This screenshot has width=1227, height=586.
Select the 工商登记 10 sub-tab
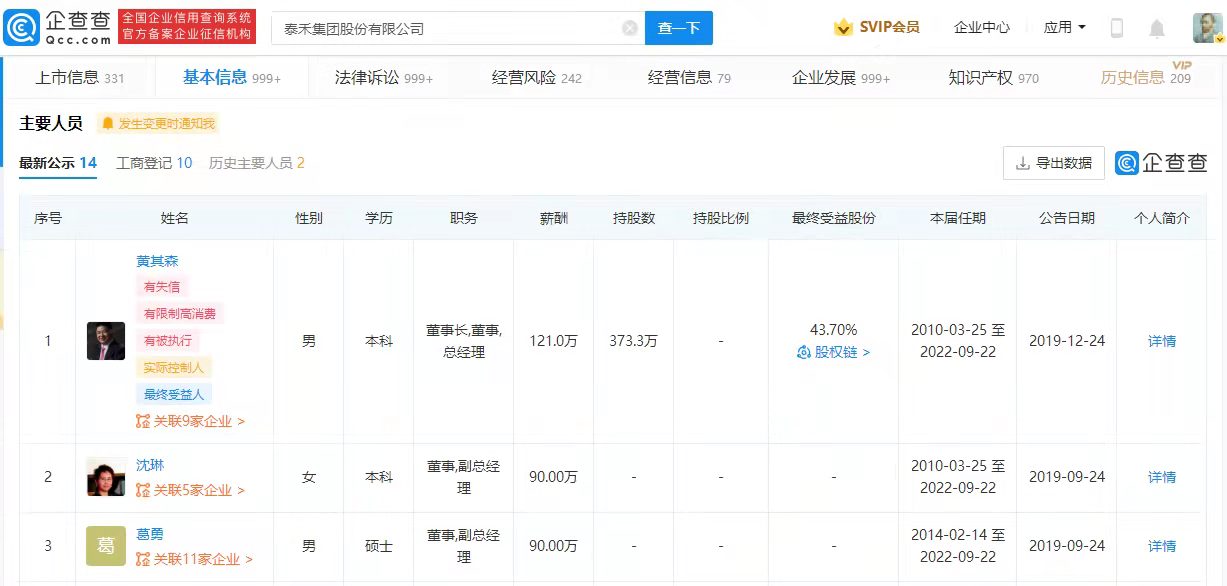coord(154,163)
